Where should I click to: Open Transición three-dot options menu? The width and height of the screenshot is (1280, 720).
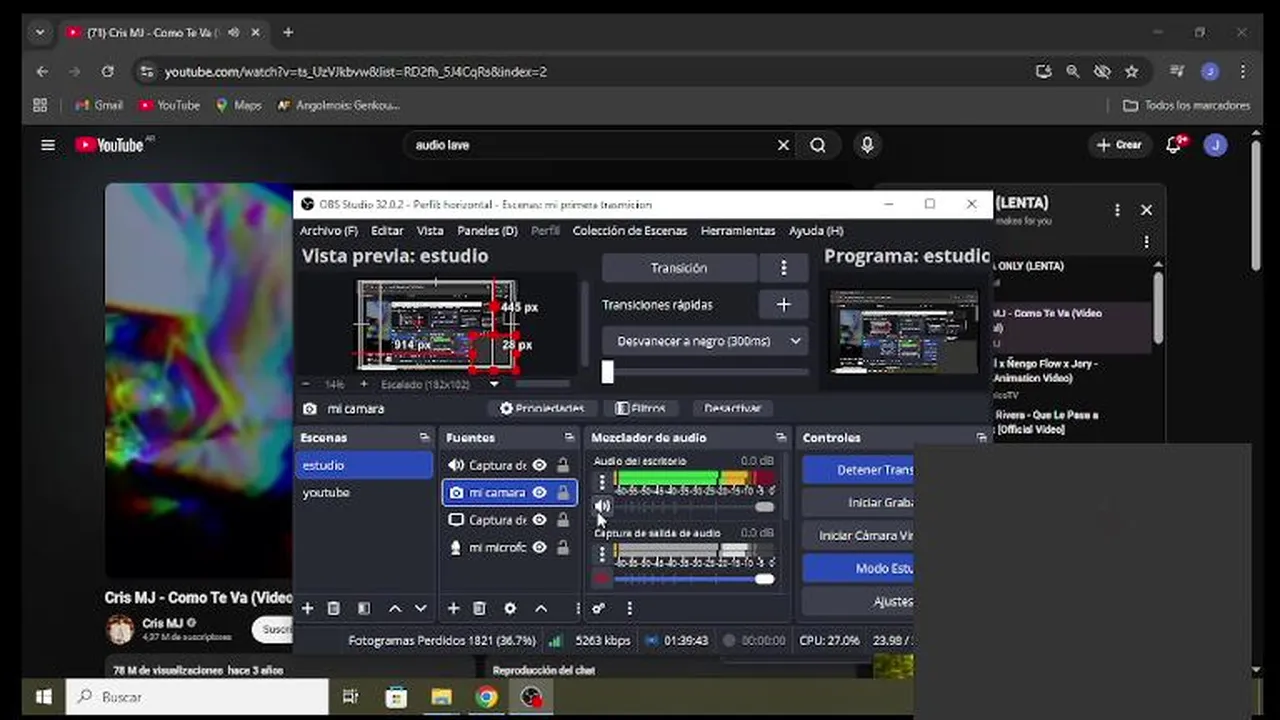click(783, 268)
